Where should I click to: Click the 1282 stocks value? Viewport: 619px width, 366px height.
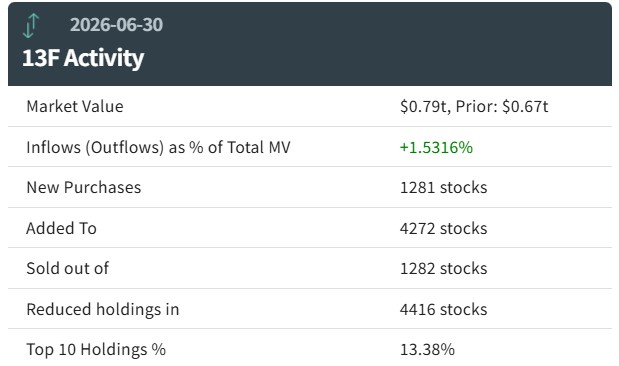[444, 268]
